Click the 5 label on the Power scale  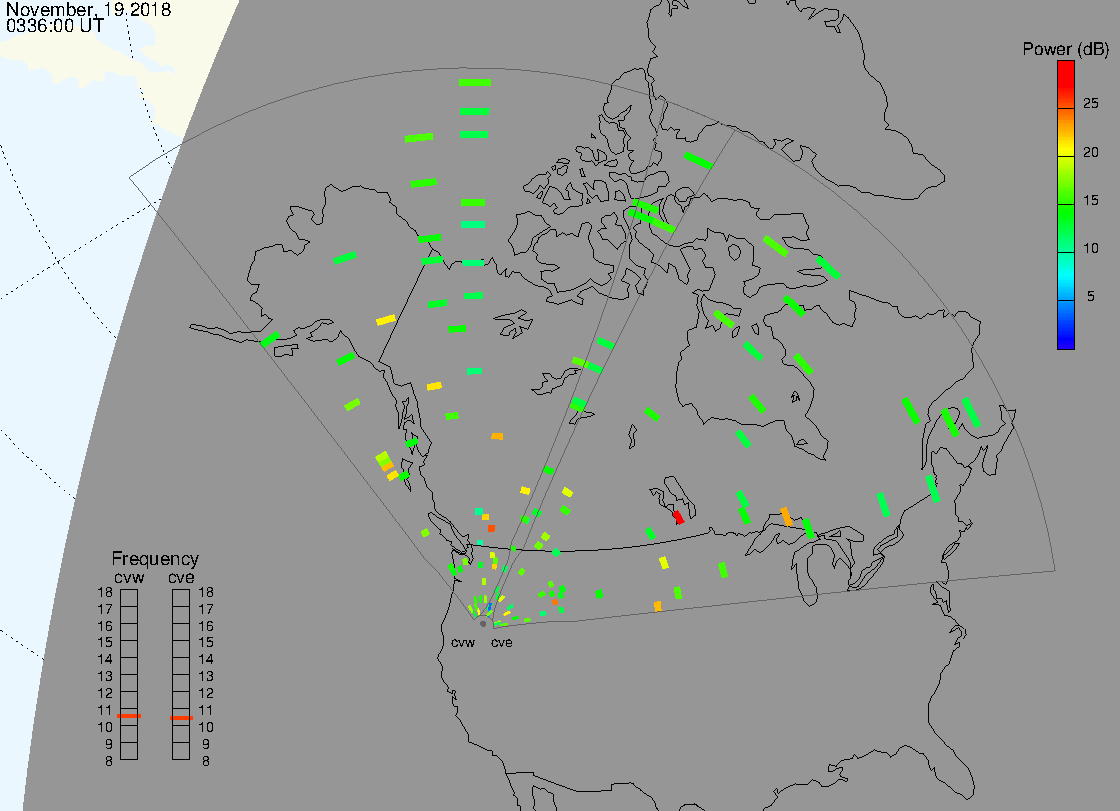1091,296
